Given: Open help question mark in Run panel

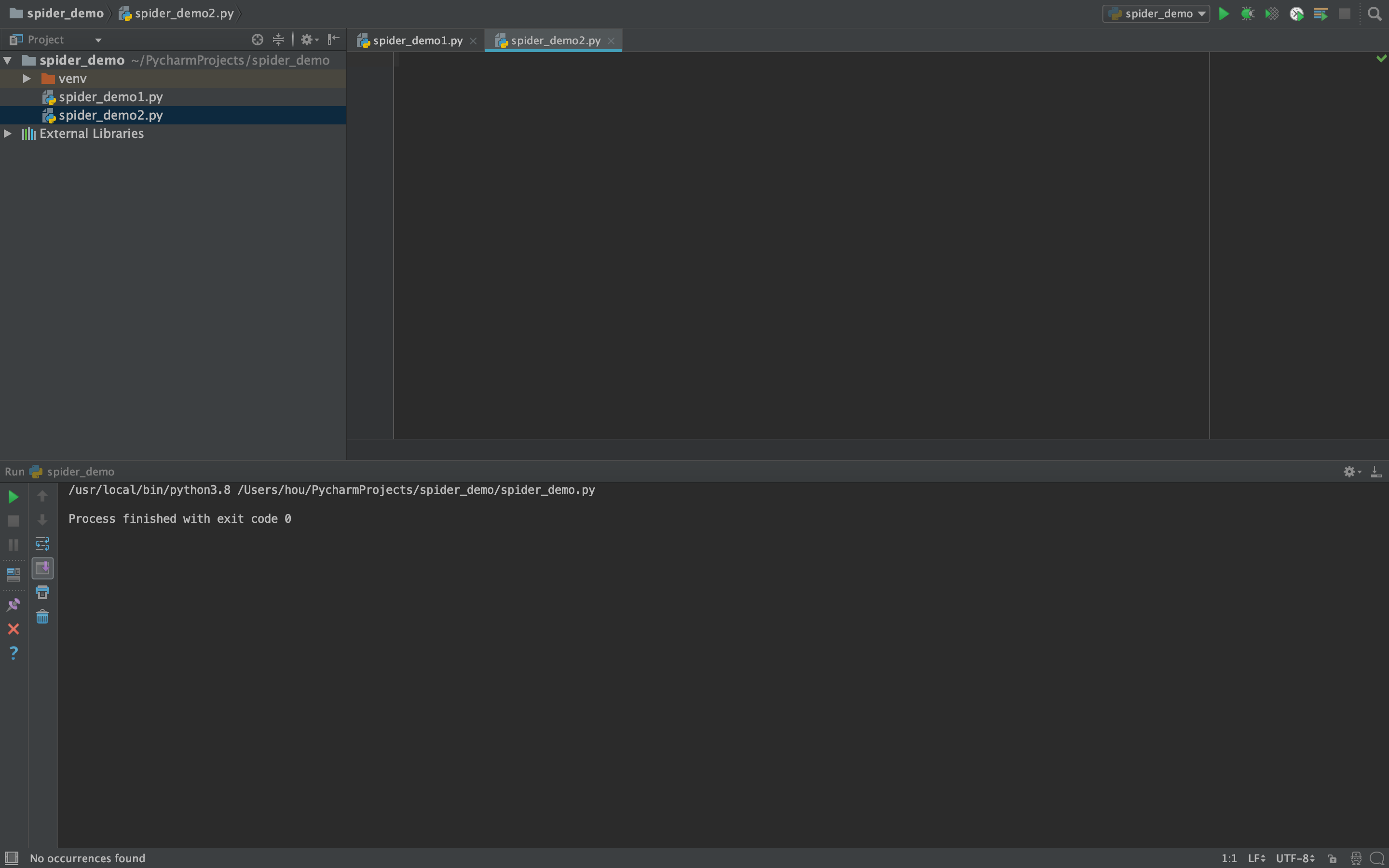Looking at the screenshot, I should pyautogui.click(x=13, y=653).
